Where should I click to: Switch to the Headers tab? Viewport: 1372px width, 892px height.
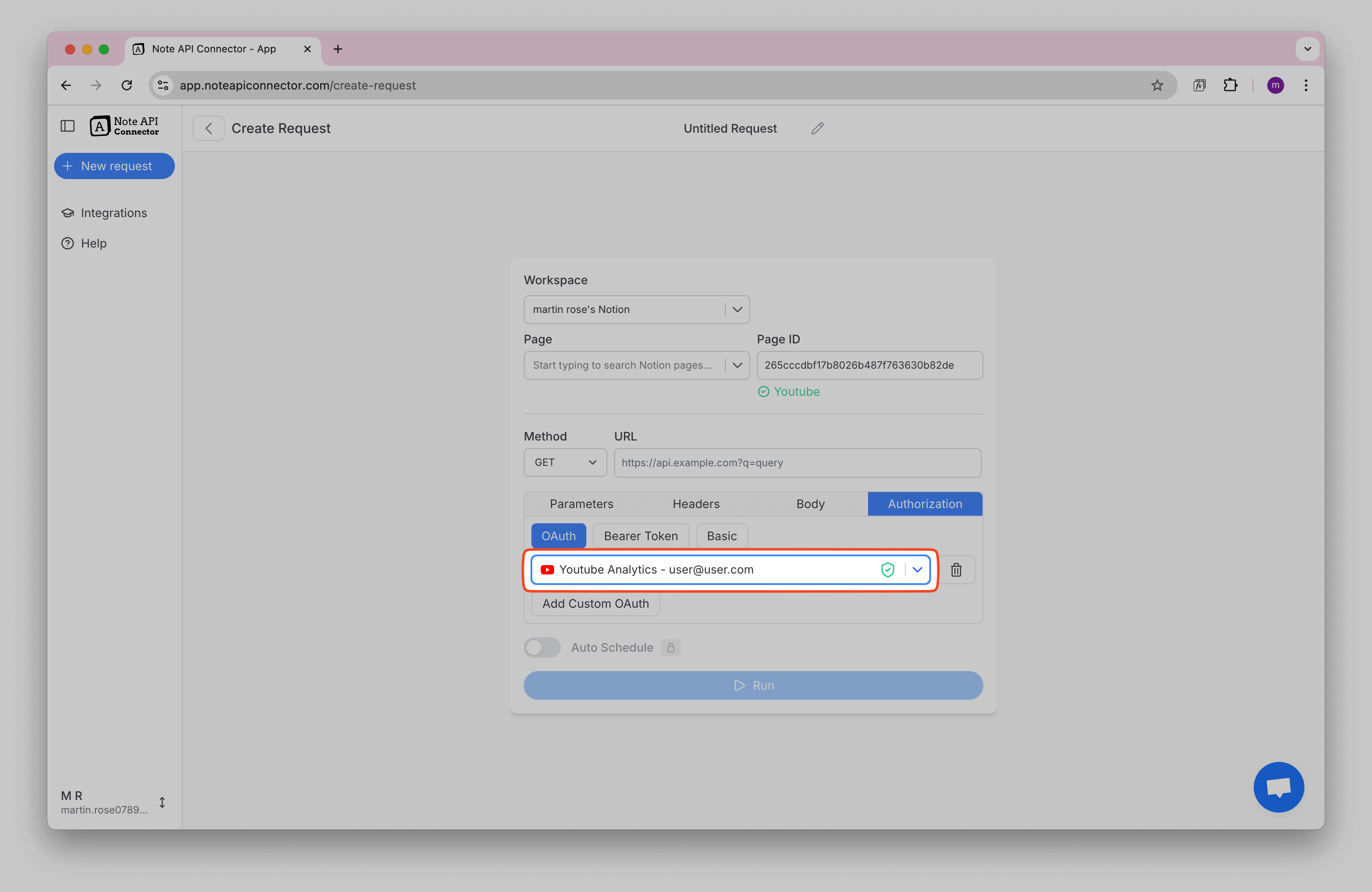click(x=696, y=504)
